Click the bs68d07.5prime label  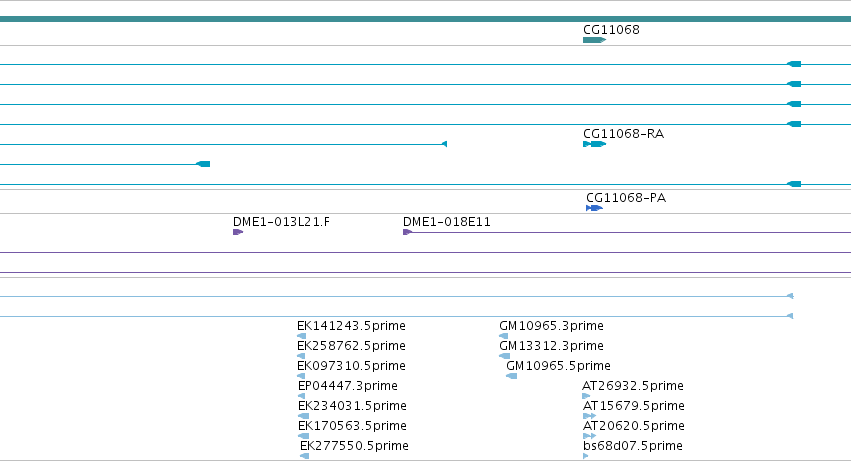(633, 446)
